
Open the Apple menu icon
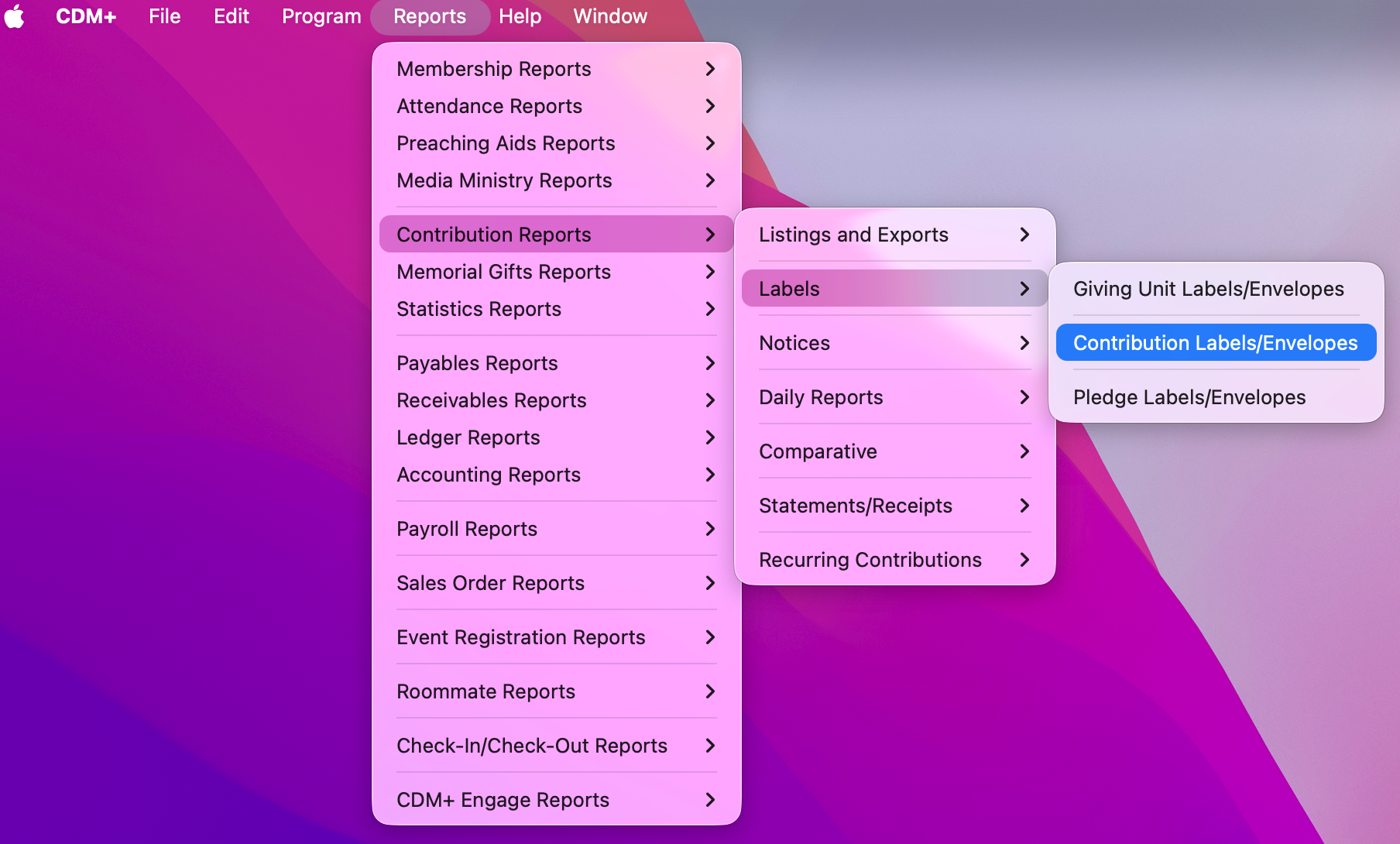pyautogui.click(x=15, y=16)
